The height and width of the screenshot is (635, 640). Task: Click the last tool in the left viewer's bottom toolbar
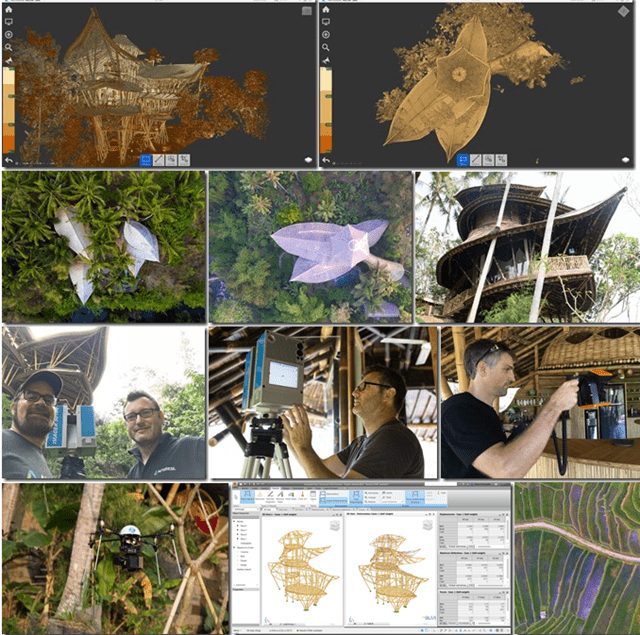click(x=187, y=159)
